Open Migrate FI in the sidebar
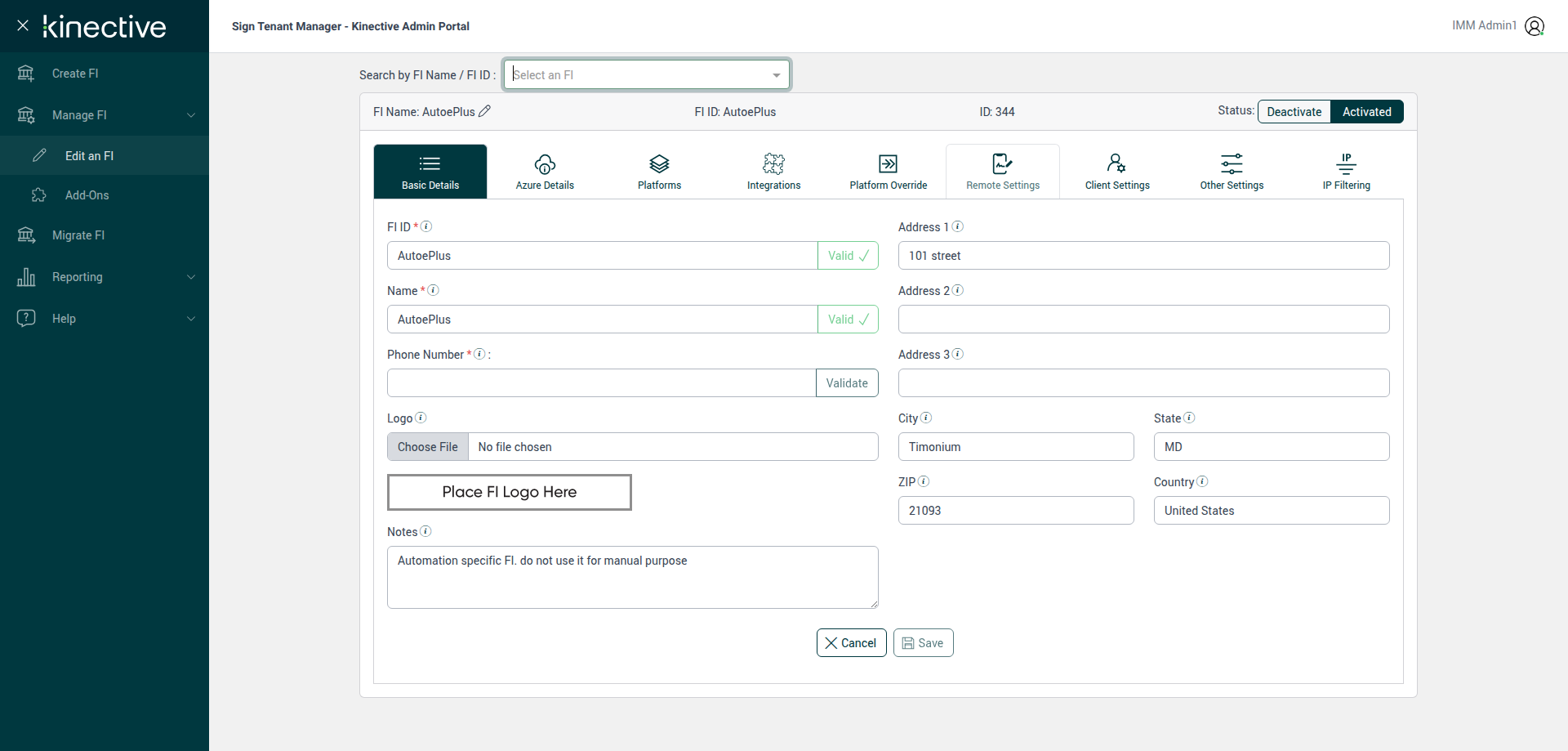 tap(105, 235)
